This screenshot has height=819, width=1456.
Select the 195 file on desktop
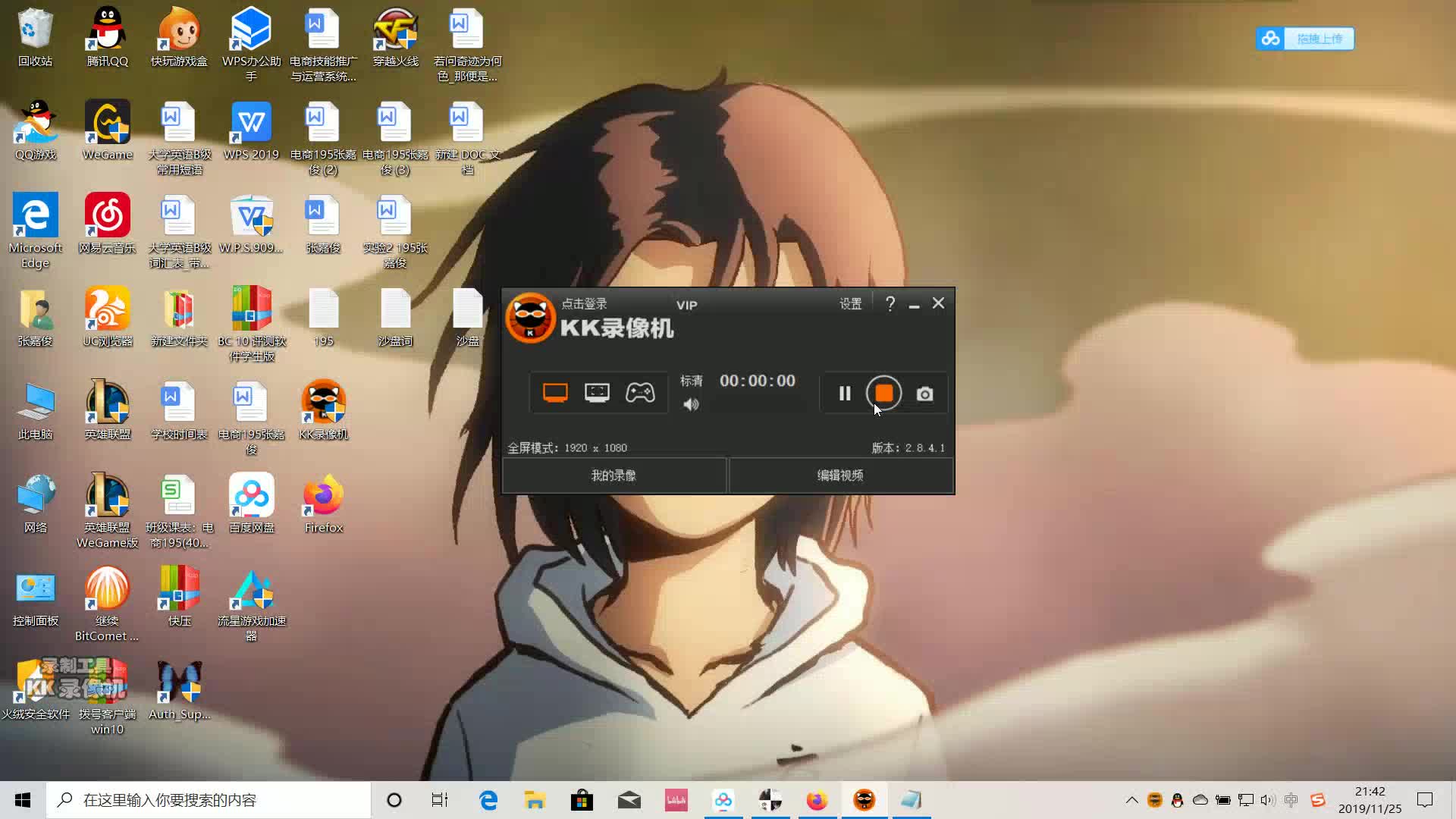[x=324, y=318]
